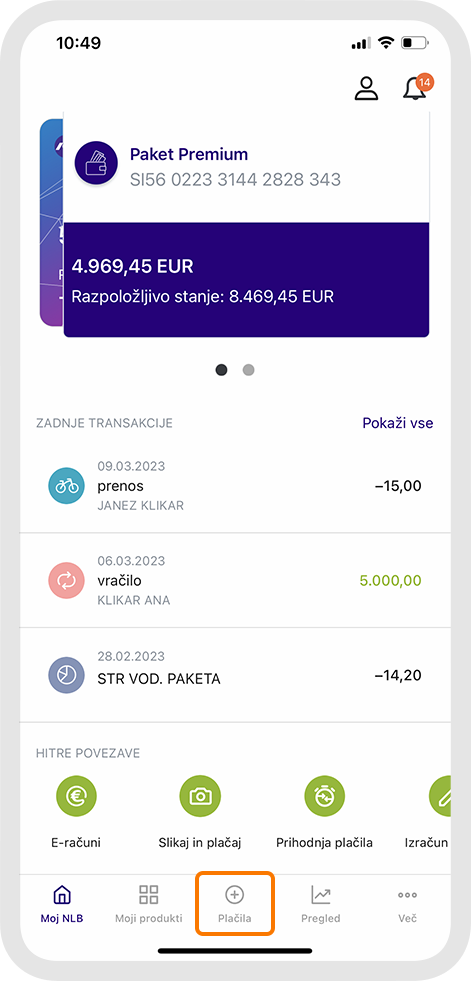The width and height of the screenshot is (471, 981).
Task: Open E-računi quick link
Action: 75,795
